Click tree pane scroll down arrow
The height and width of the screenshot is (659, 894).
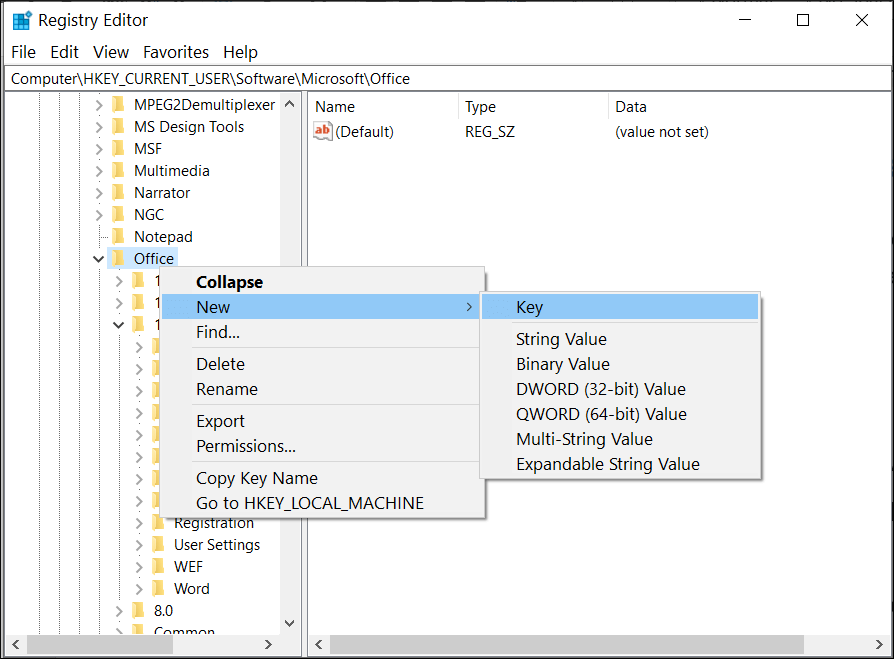pos(290,623)
